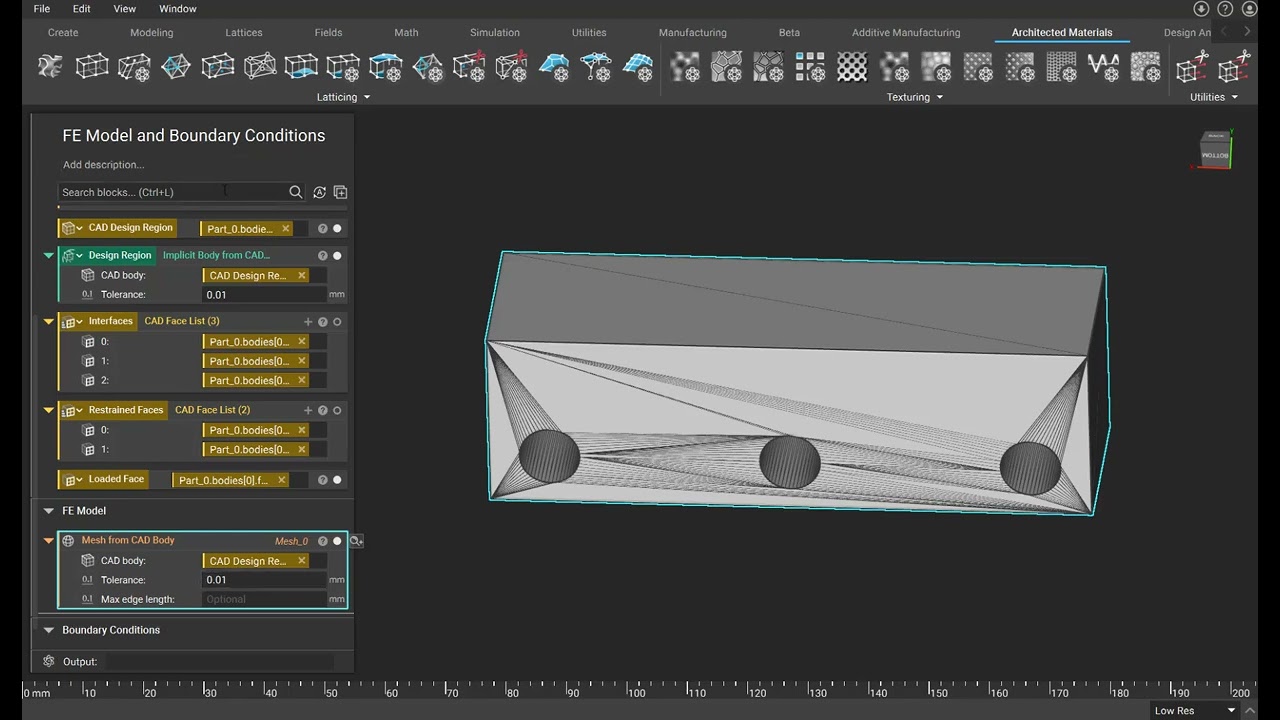The width and height of the screenshot is (1280, 720).
Task: Open help for the CAD Design Region block
Action: pos(323,228)
